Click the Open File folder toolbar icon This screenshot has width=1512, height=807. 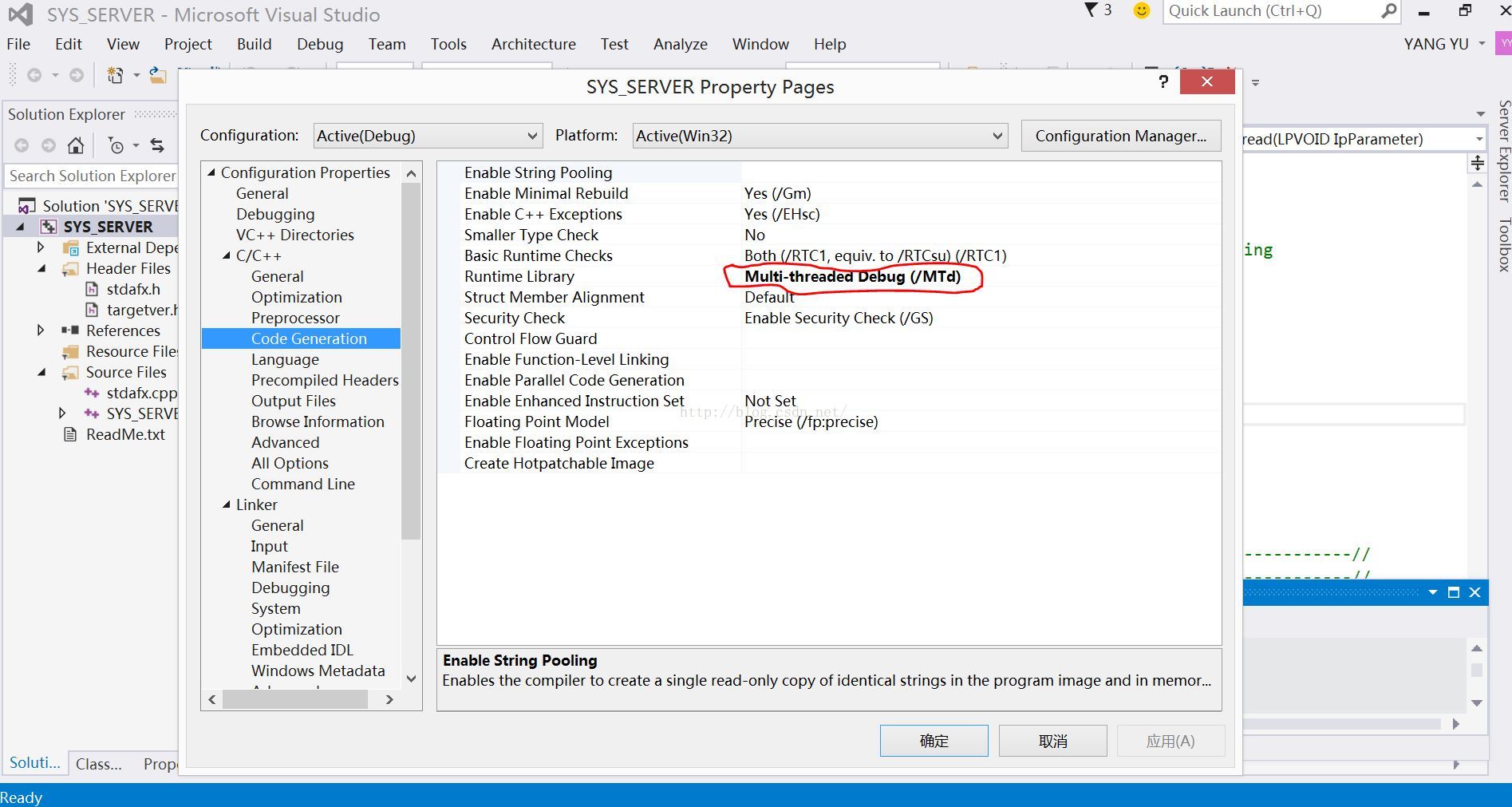click(158, 75)
